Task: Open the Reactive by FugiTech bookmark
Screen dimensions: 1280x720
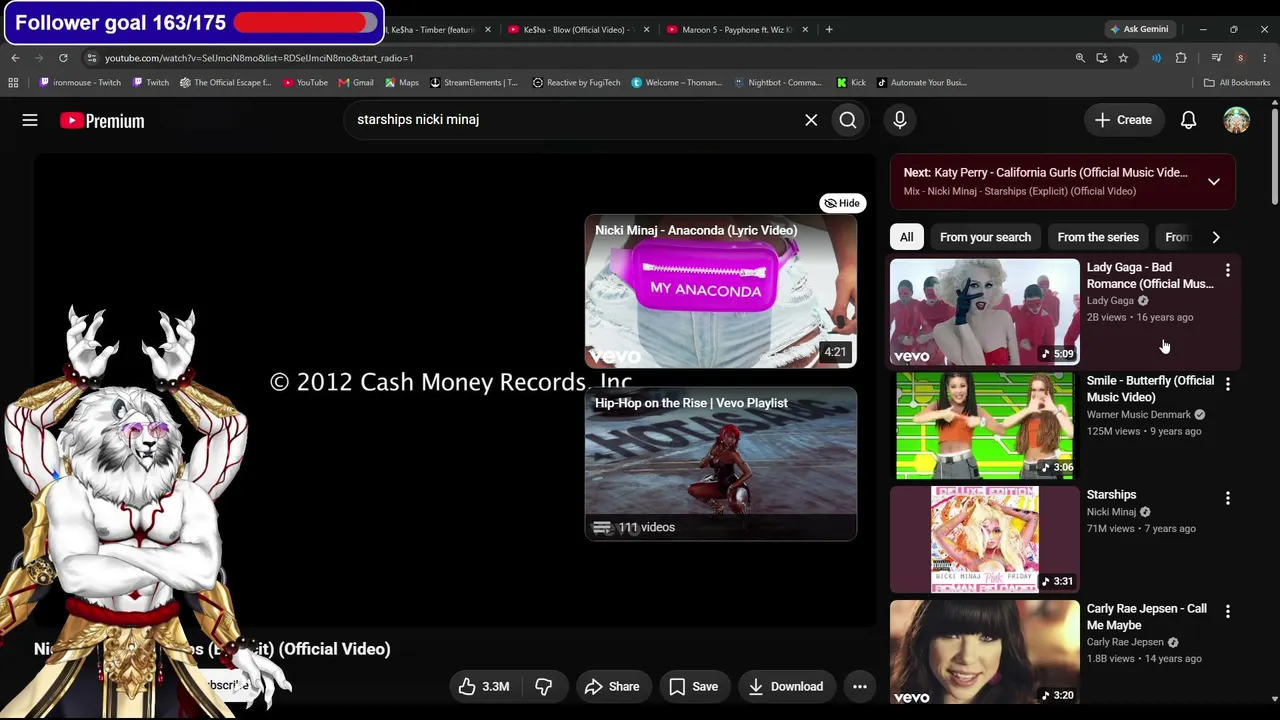Action: click(576, 83)
